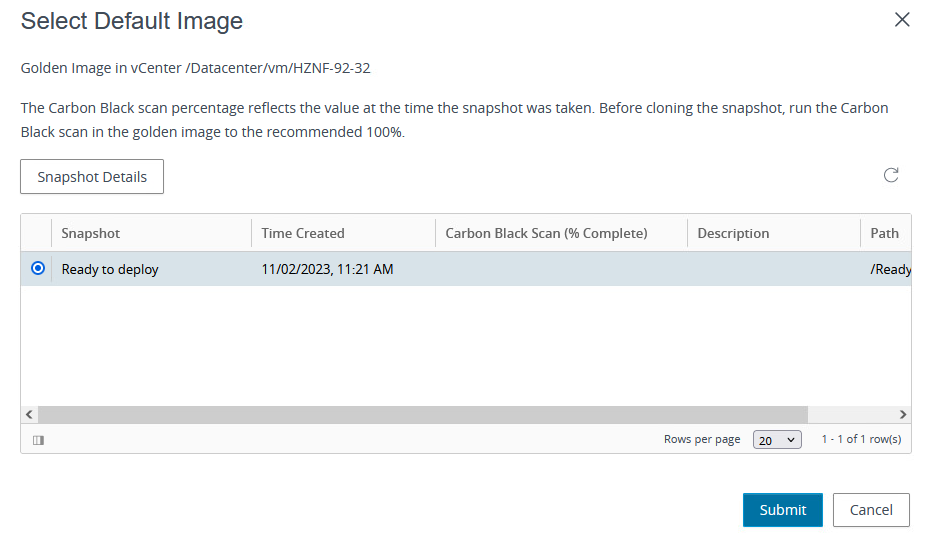The height and width of the screenshot is (536, 934).
Task: Click the Path column header
Action: tap(884, 233)
